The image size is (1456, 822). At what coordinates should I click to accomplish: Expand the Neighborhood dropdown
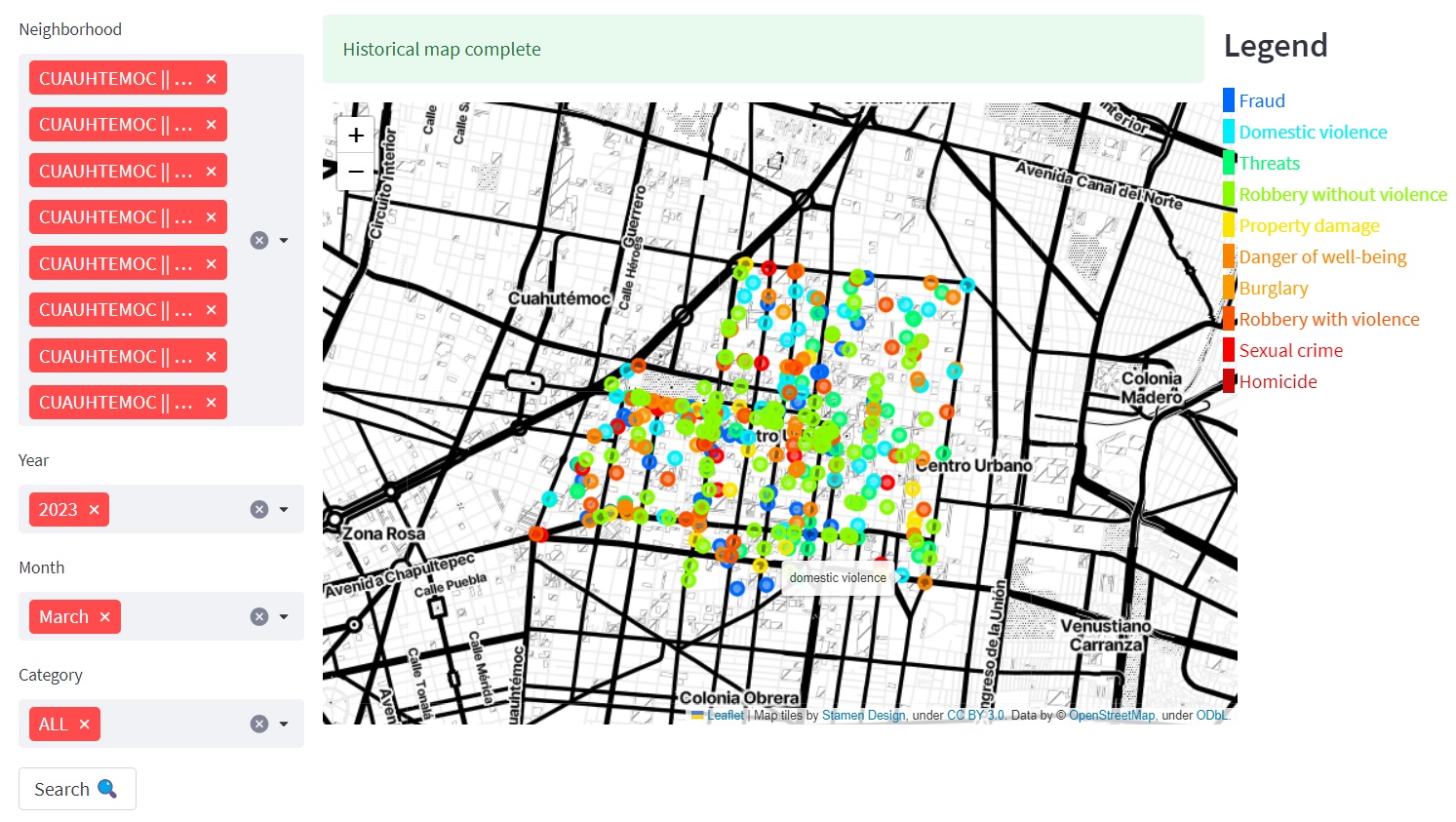coord(284,240)
